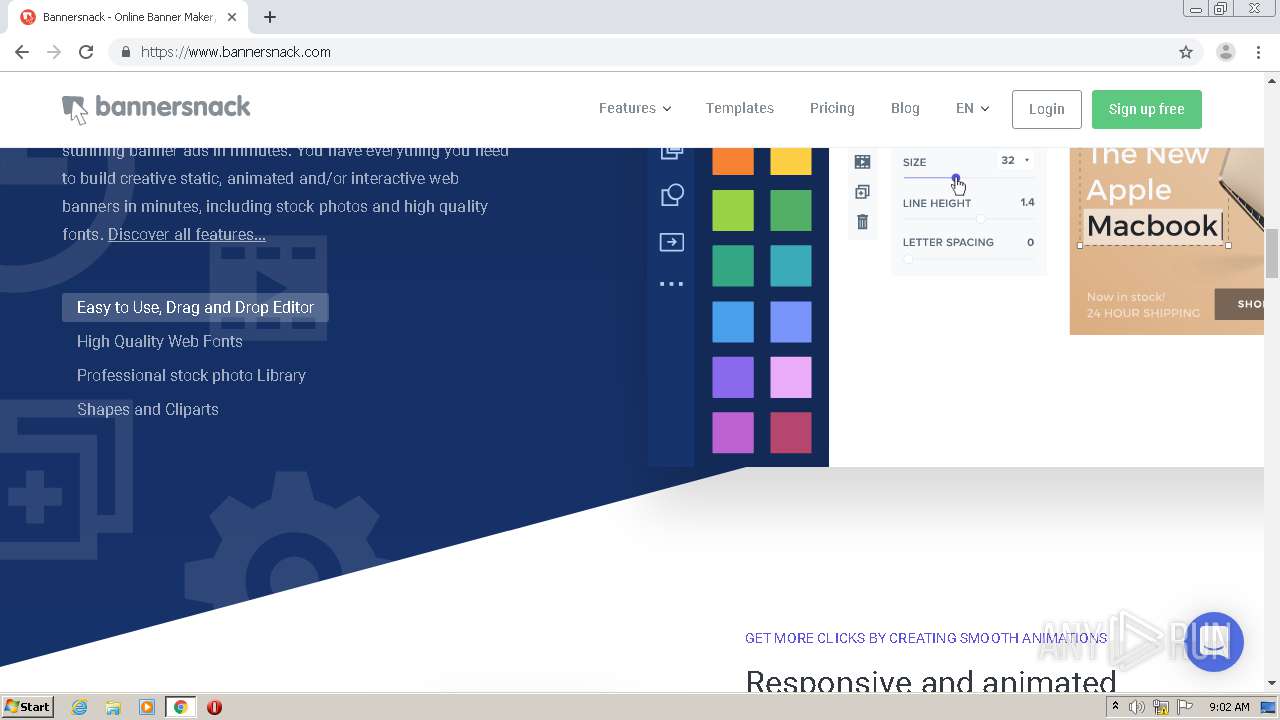The width and height of the screenshot is (1280, 720).
Task: Follow the Discover all features link
Action: pyautogui.click(x=187, y=234)
